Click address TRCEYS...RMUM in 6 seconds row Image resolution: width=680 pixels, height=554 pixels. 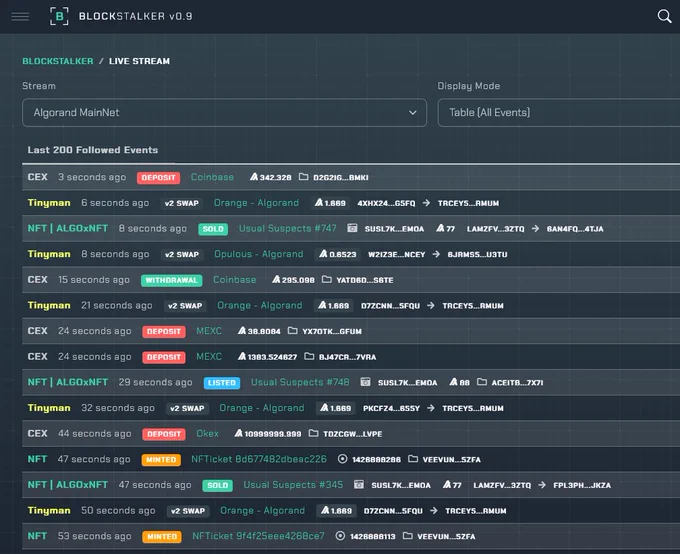(x=468, y=203)
